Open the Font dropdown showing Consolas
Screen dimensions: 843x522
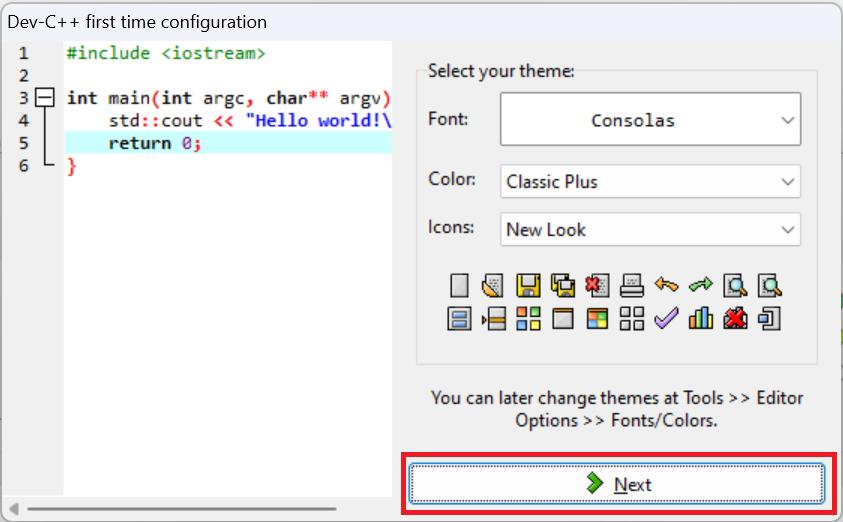click(x=650, y=121)
